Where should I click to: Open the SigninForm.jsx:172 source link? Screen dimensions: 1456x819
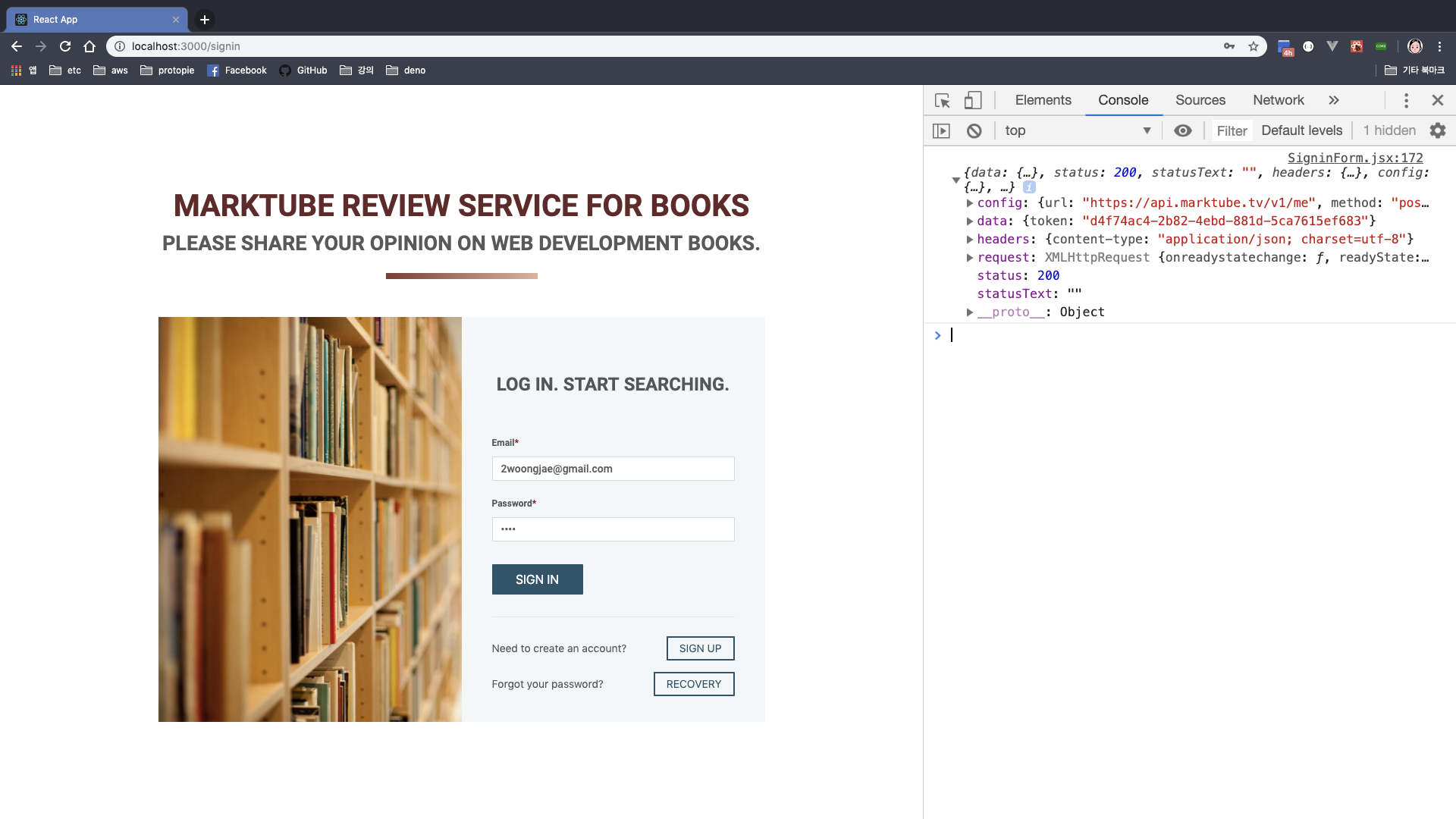[1354, 158]
